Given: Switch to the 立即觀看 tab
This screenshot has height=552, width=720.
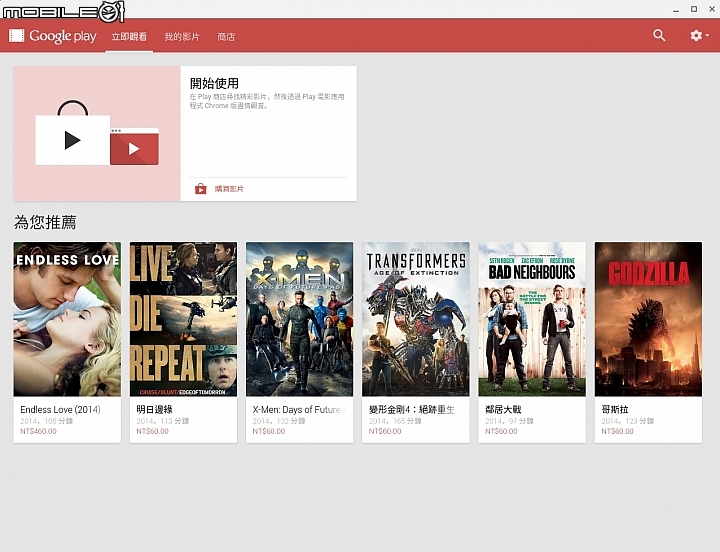Looking at the screenshot, I should [x=129, y=37].
